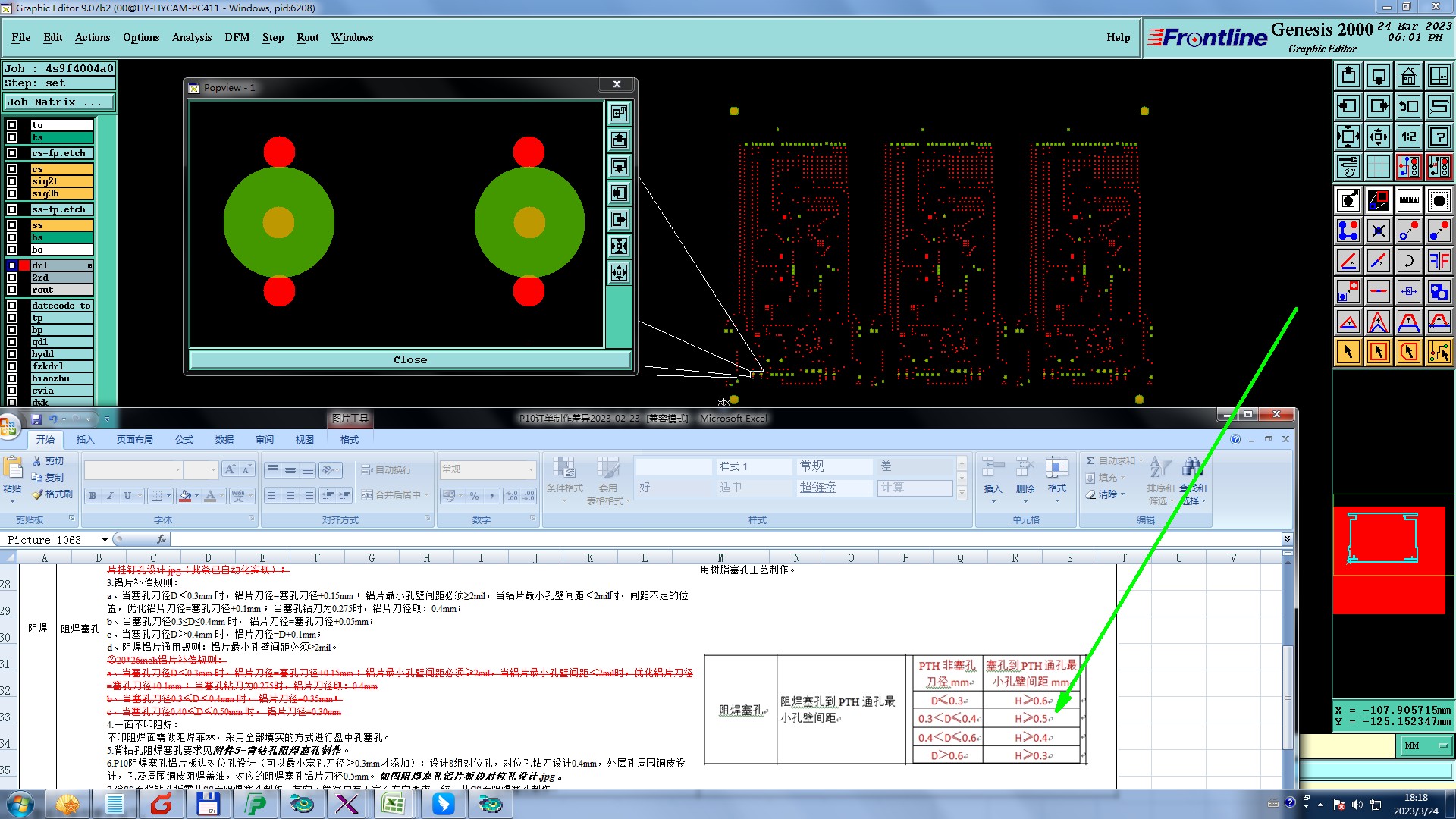This screenshot has width=1456, height=819.
Task: Expand the Excel formula bar
Action: click(1287, 539)
